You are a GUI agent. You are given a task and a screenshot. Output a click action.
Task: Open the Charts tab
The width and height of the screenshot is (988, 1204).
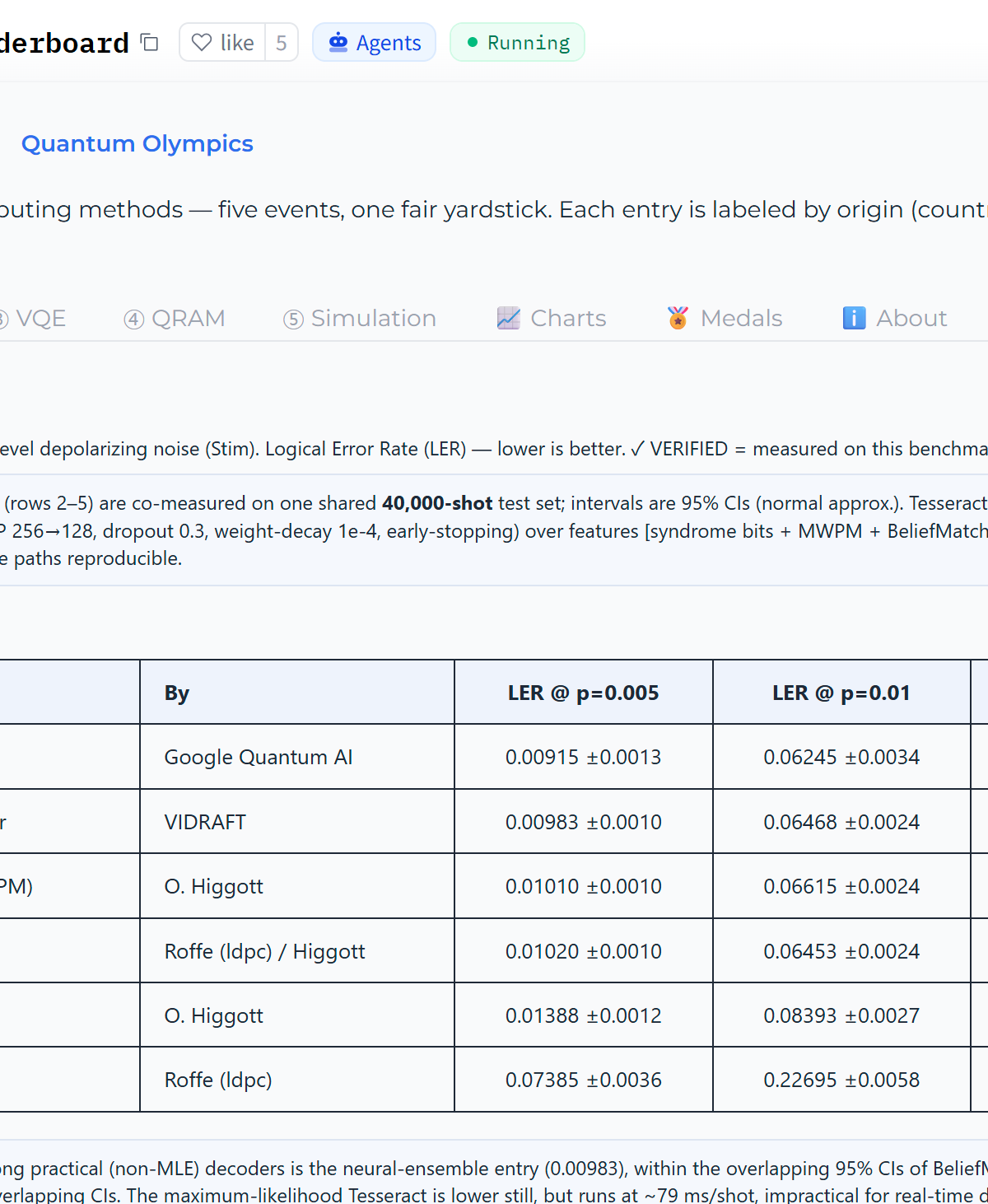click(552, 318)
